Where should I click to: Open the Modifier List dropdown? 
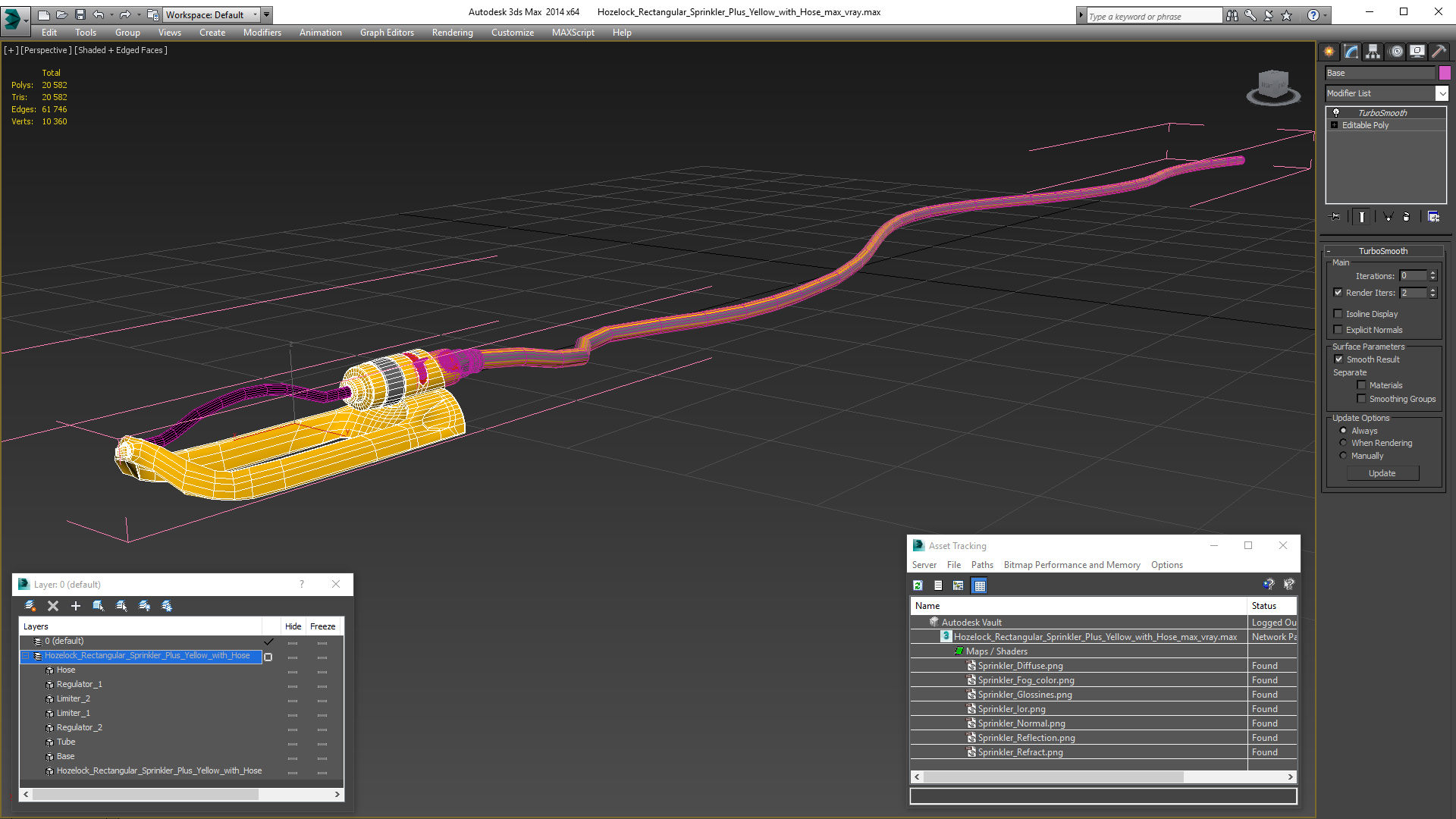coord(1442,93)
